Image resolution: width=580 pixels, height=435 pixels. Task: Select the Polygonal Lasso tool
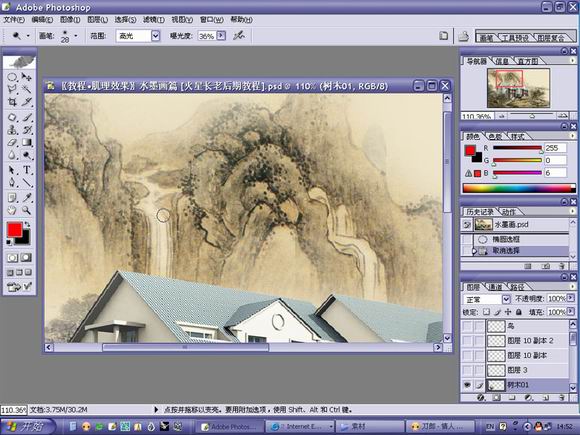[12, 89]
